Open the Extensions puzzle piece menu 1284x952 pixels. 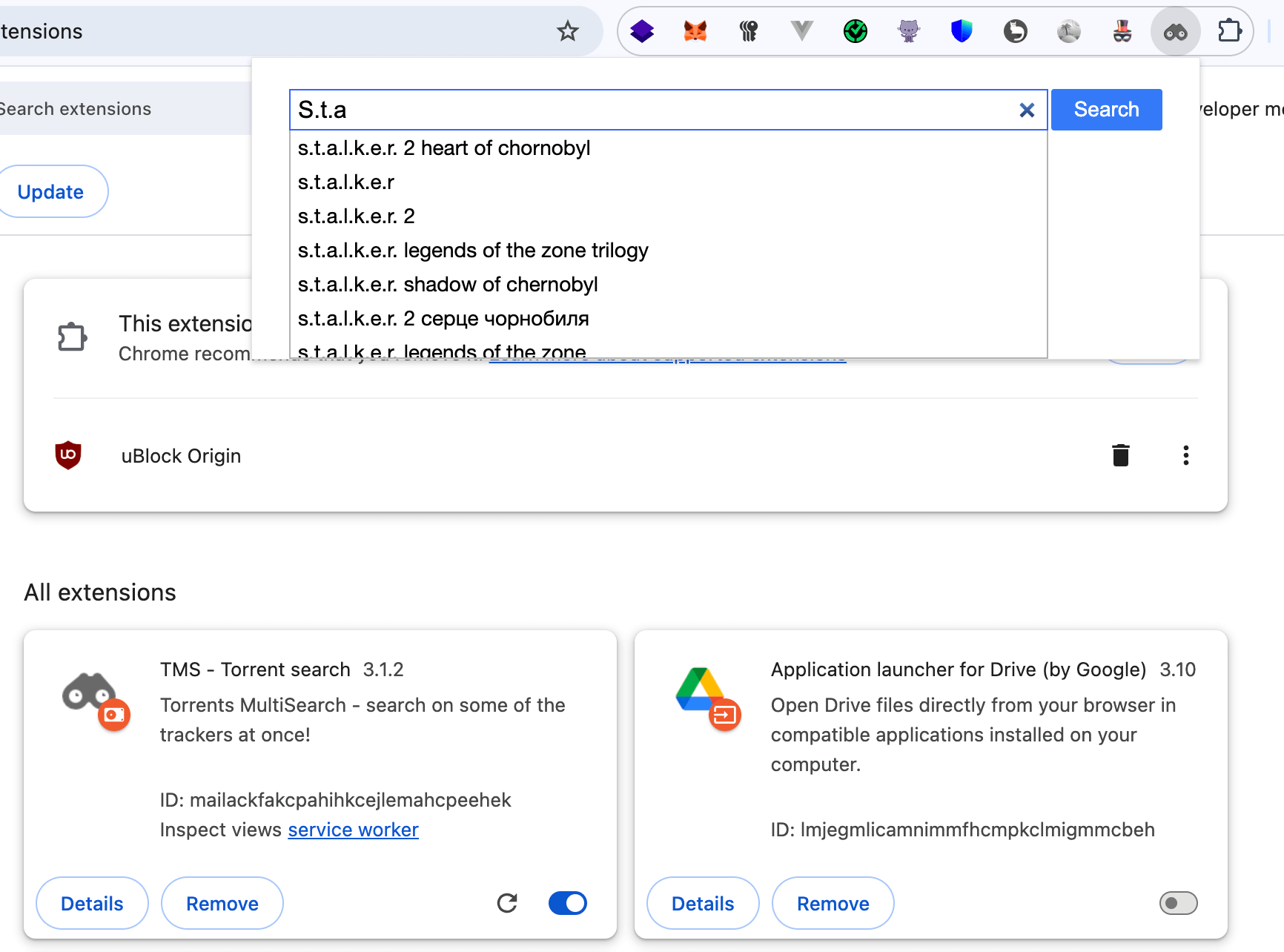(1229, 31)
